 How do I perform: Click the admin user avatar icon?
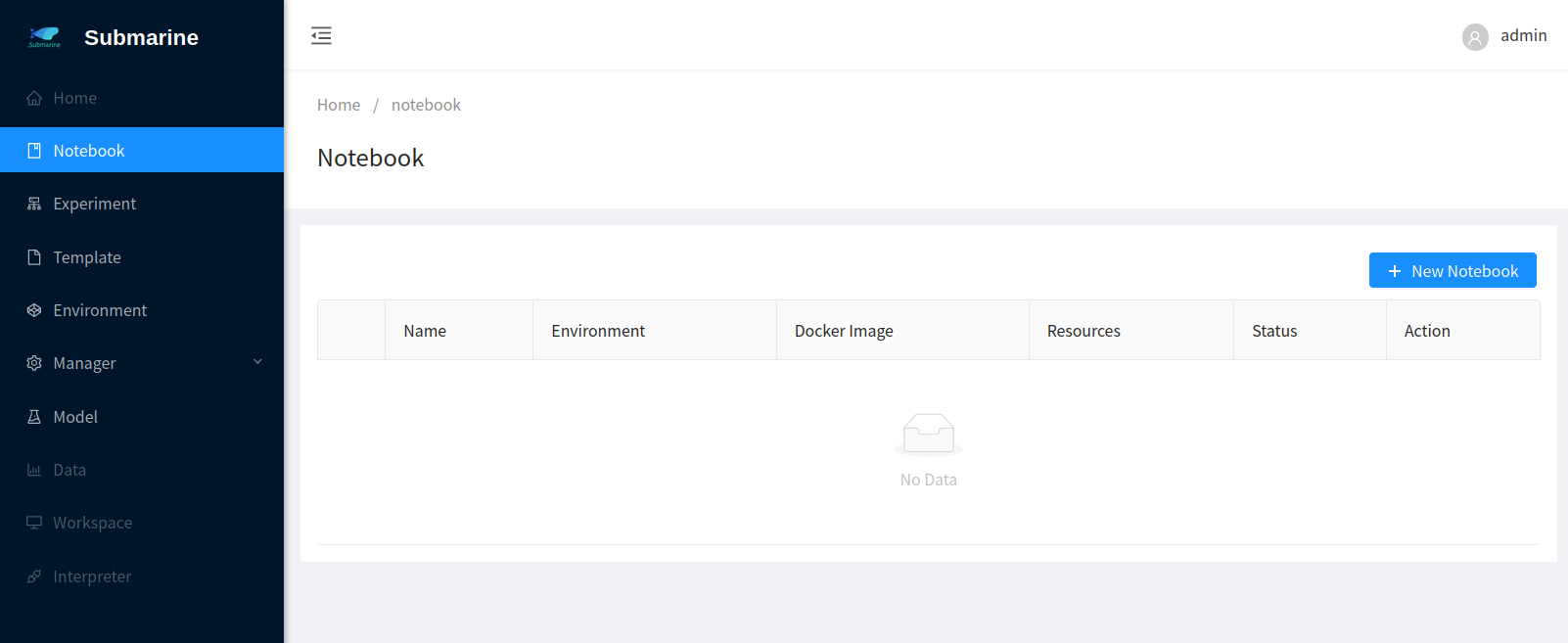click(x=1475, y=37)
